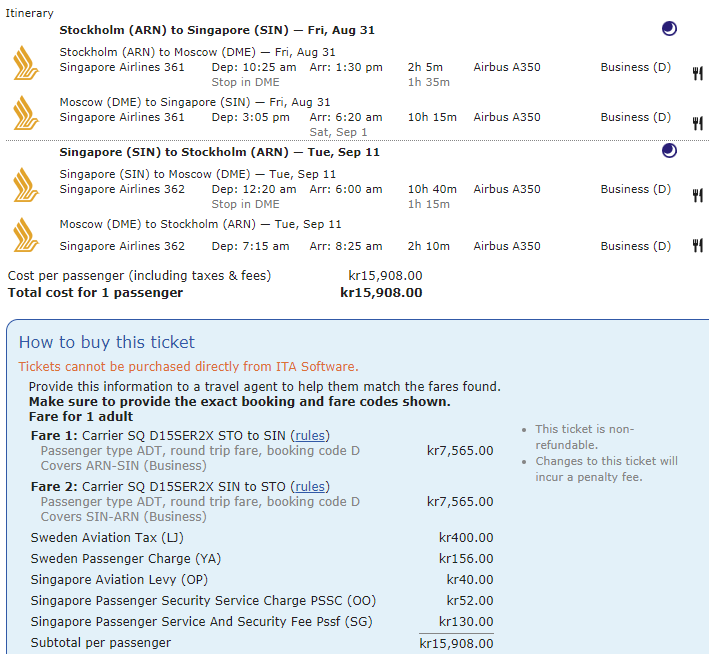The height and width of the screenshot is (654, 709).
Task: Click the airline logo beside Moscow to Singapore flight
Action: (x=25, y=112)
